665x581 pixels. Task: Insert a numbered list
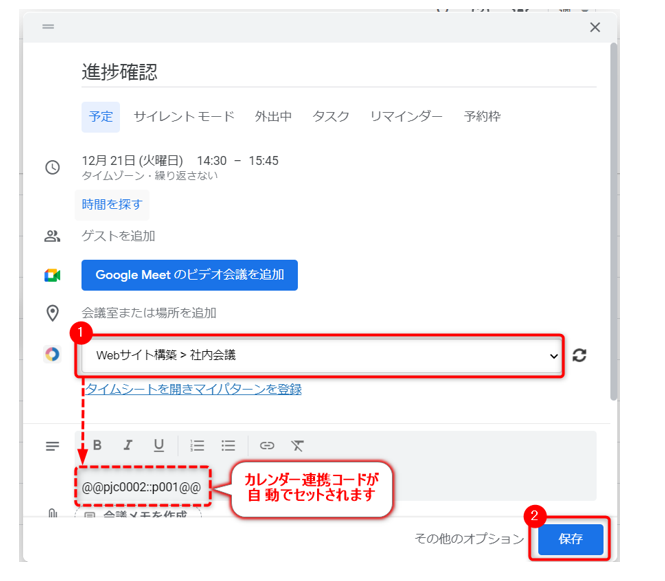tap(197, 446)
